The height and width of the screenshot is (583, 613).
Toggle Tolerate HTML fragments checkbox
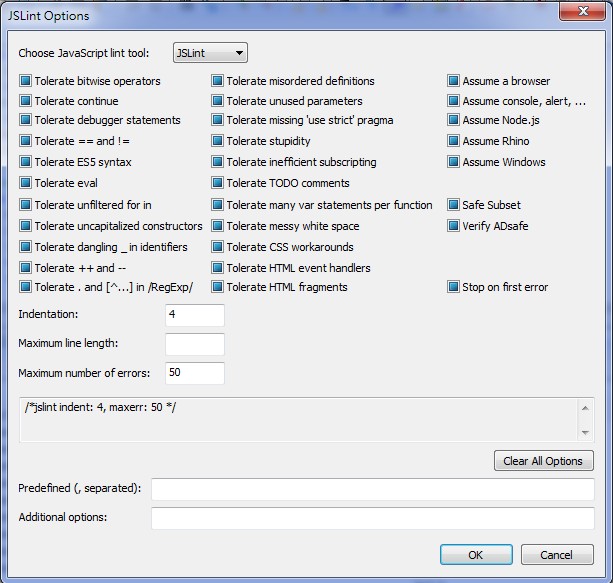click(x=217, y=287)
